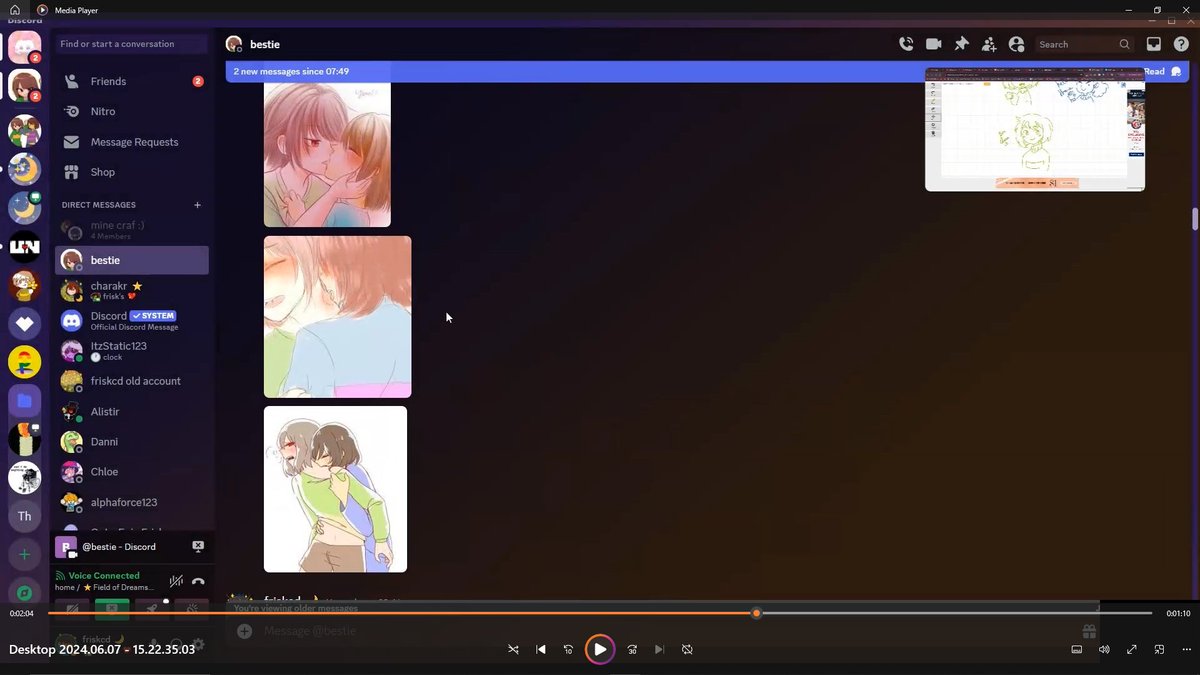
Task: Open captions and subtitles menu
Action: pos(1077,649)
